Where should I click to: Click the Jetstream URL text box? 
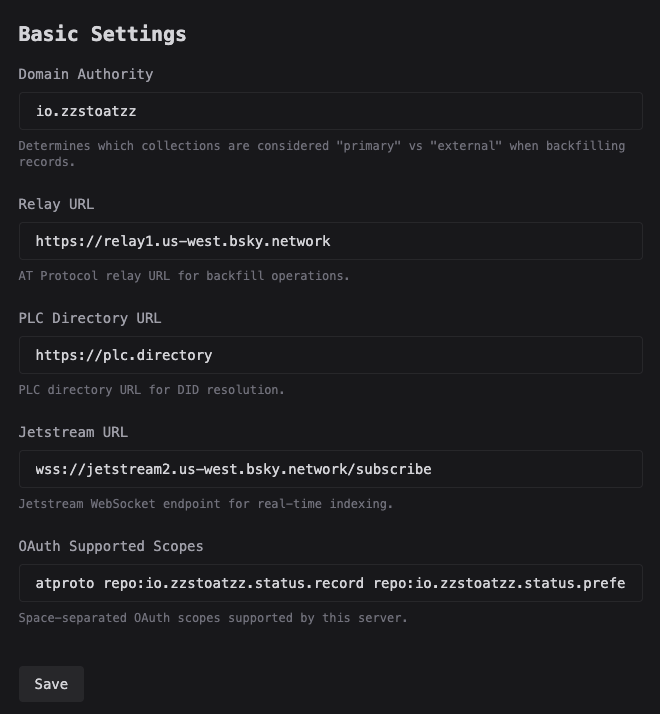pyautogui.click(x=330, y=469)
